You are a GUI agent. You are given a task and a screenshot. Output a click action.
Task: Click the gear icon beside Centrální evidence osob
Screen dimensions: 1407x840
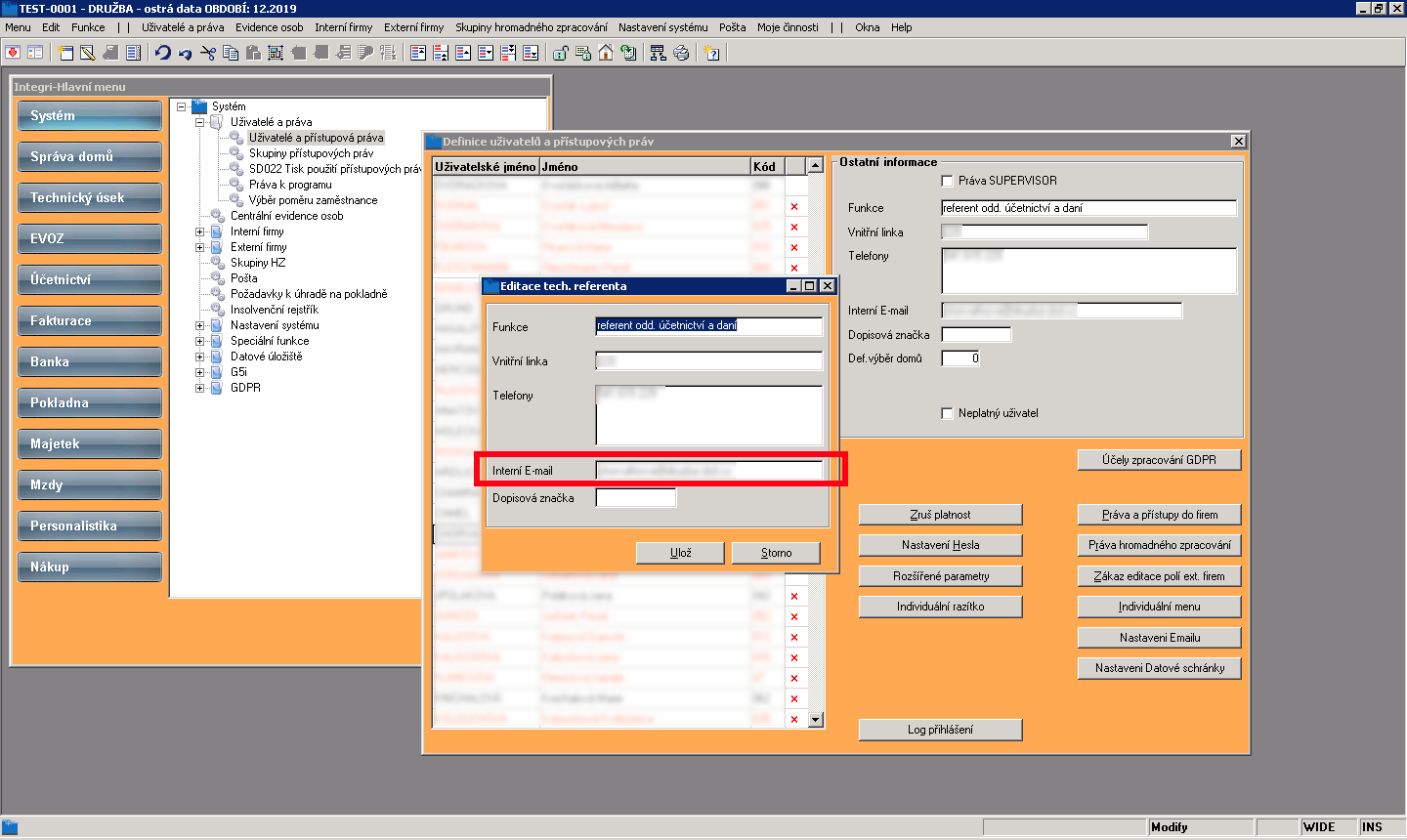tap(217, 216)
